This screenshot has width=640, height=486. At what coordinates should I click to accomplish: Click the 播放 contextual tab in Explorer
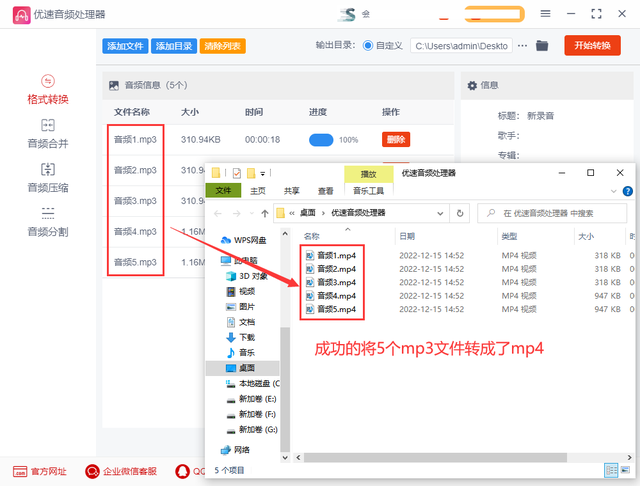pyautogui.click(x=369, y=174)
